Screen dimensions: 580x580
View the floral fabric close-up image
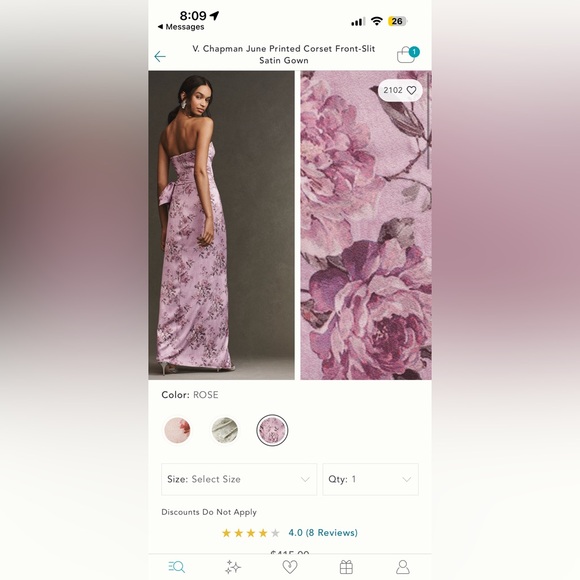pyautogui.click(x=366, y=225)
